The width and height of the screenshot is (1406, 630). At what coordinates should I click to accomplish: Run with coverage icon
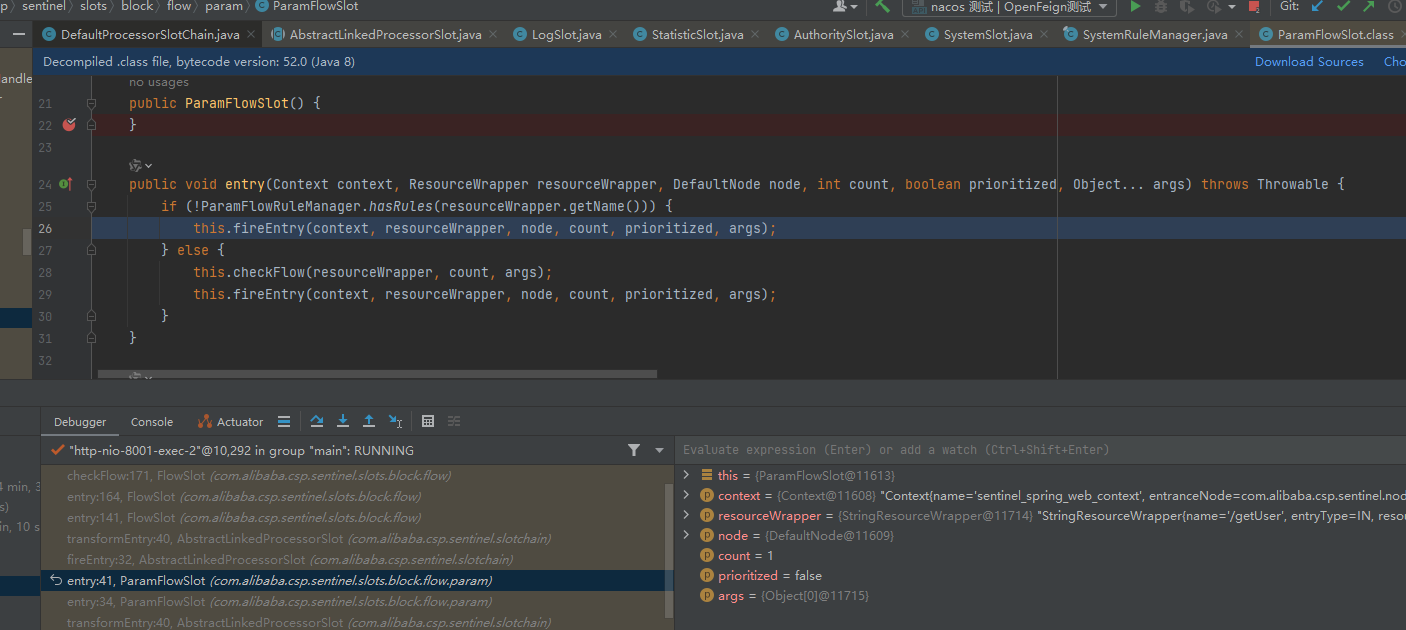1186,6
